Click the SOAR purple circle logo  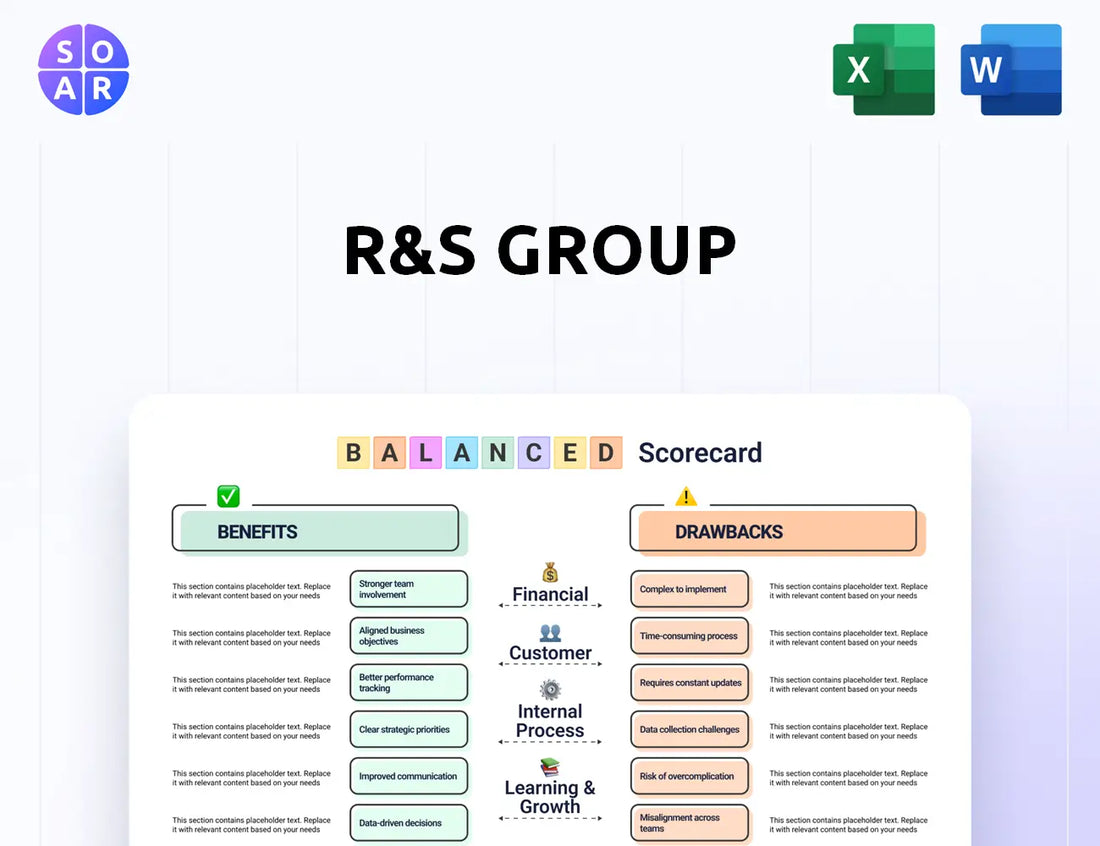point(83,69)
